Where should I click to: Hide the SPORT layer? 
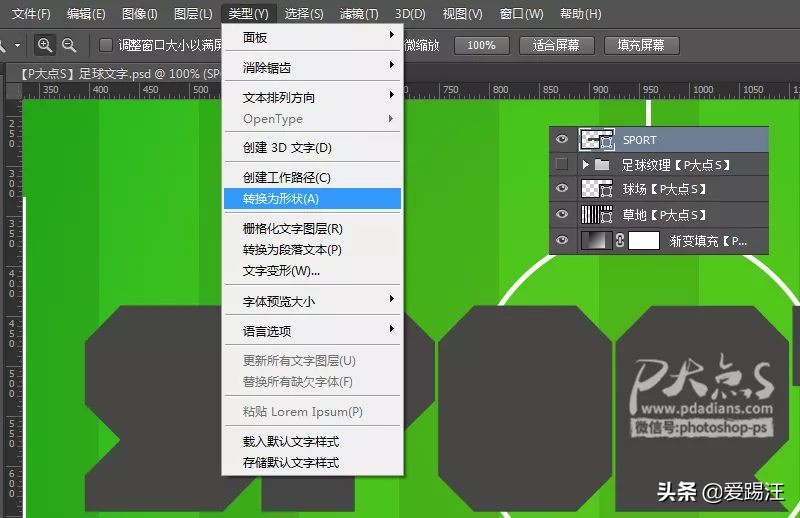pyautogui.click(x=562, y=139)
